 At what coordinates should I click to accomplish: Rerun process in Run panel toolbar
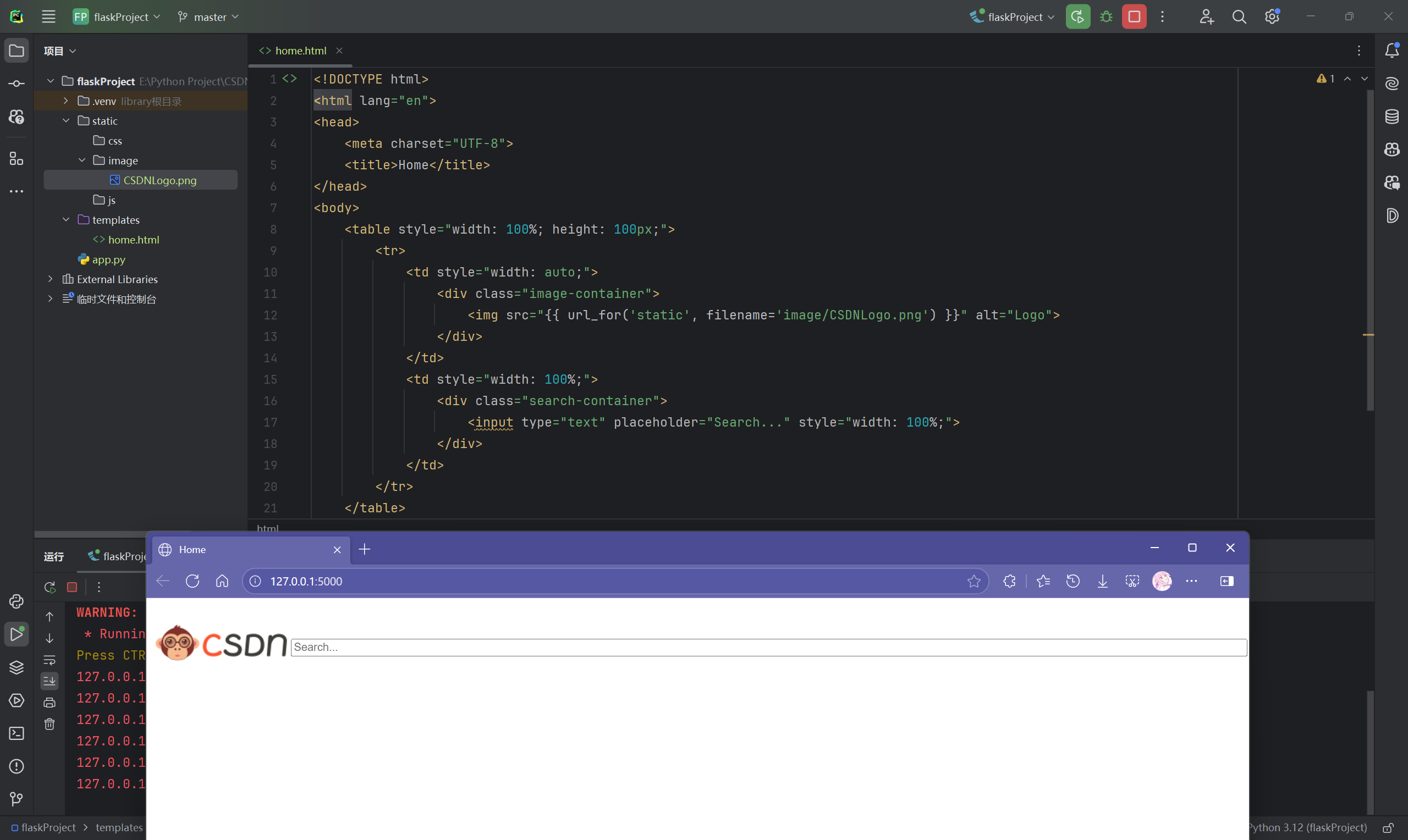coord(50,587)
